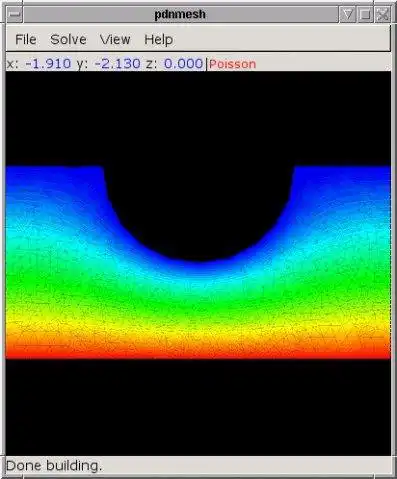Open the Help menu
Viewport: 397px width, 479px height.
(x=159, y=40)
